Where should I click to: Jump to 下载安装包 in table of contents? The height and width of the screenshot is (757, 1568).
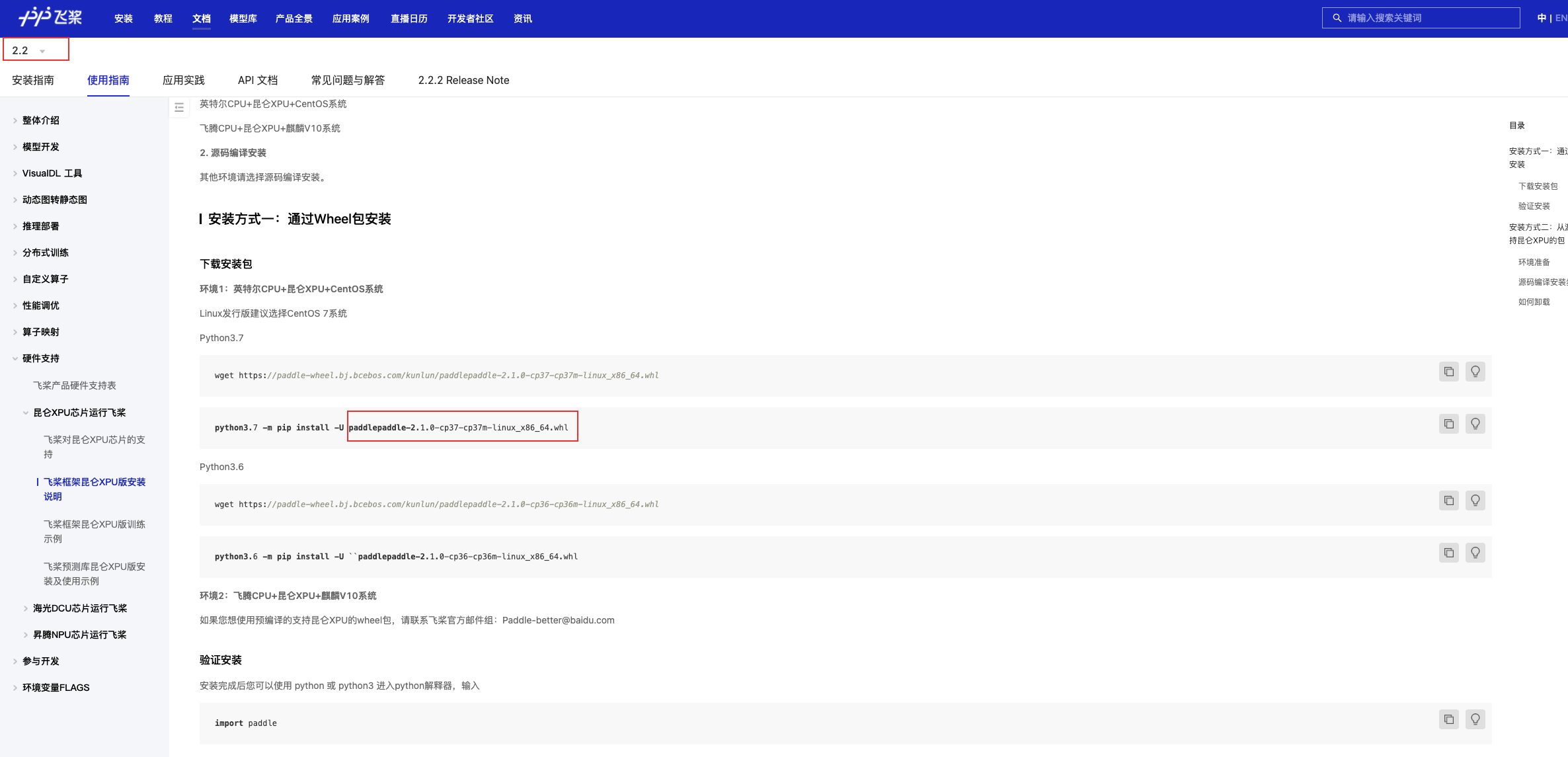tap(1538, 186)
